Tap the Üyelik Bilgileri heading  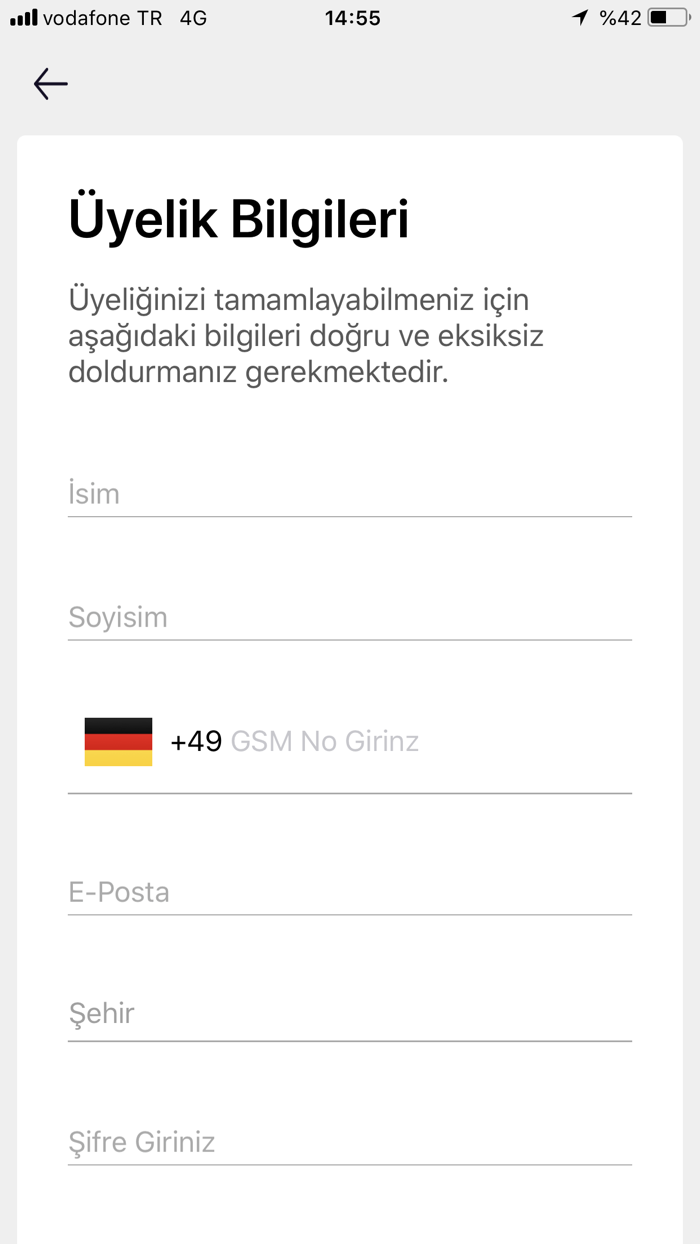tap(238, 220)
